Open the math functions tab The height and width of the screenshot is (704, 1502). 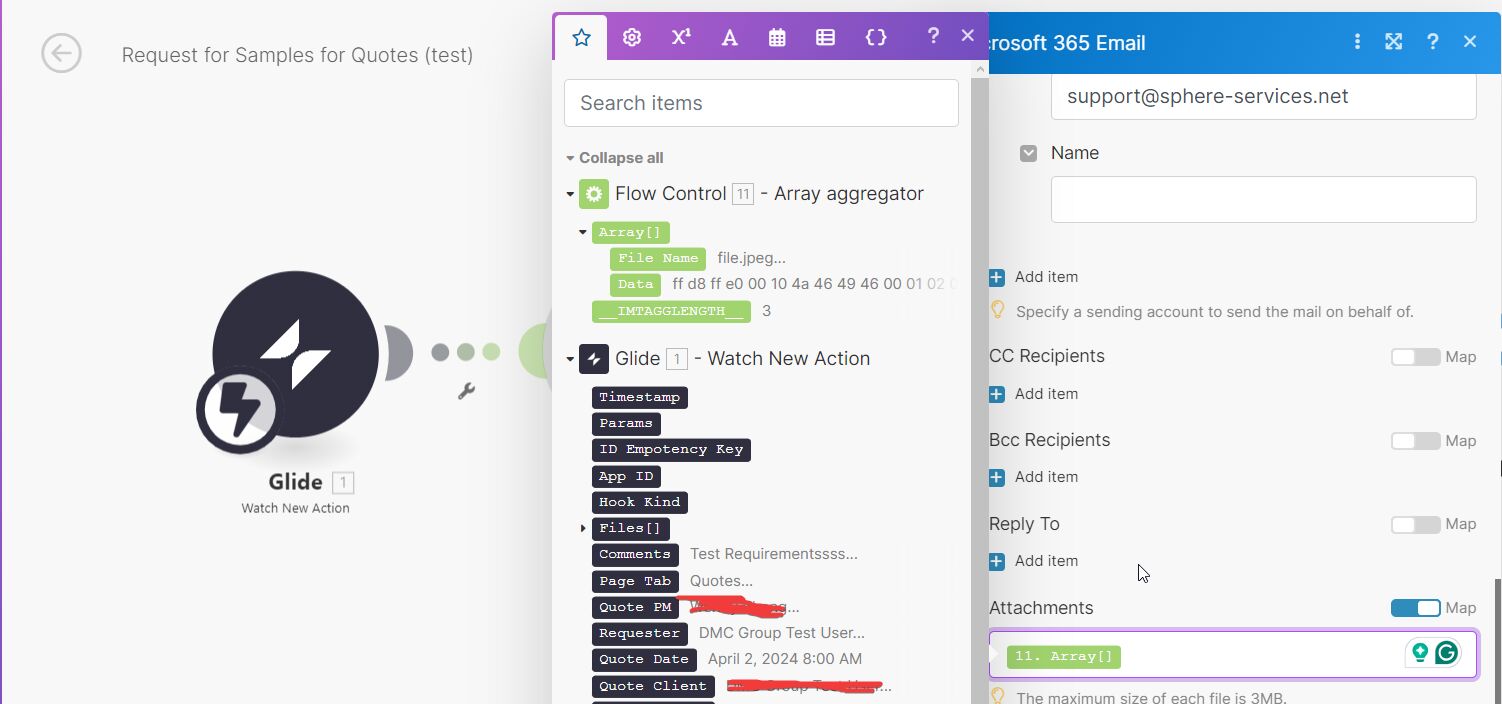pos(681,37)
